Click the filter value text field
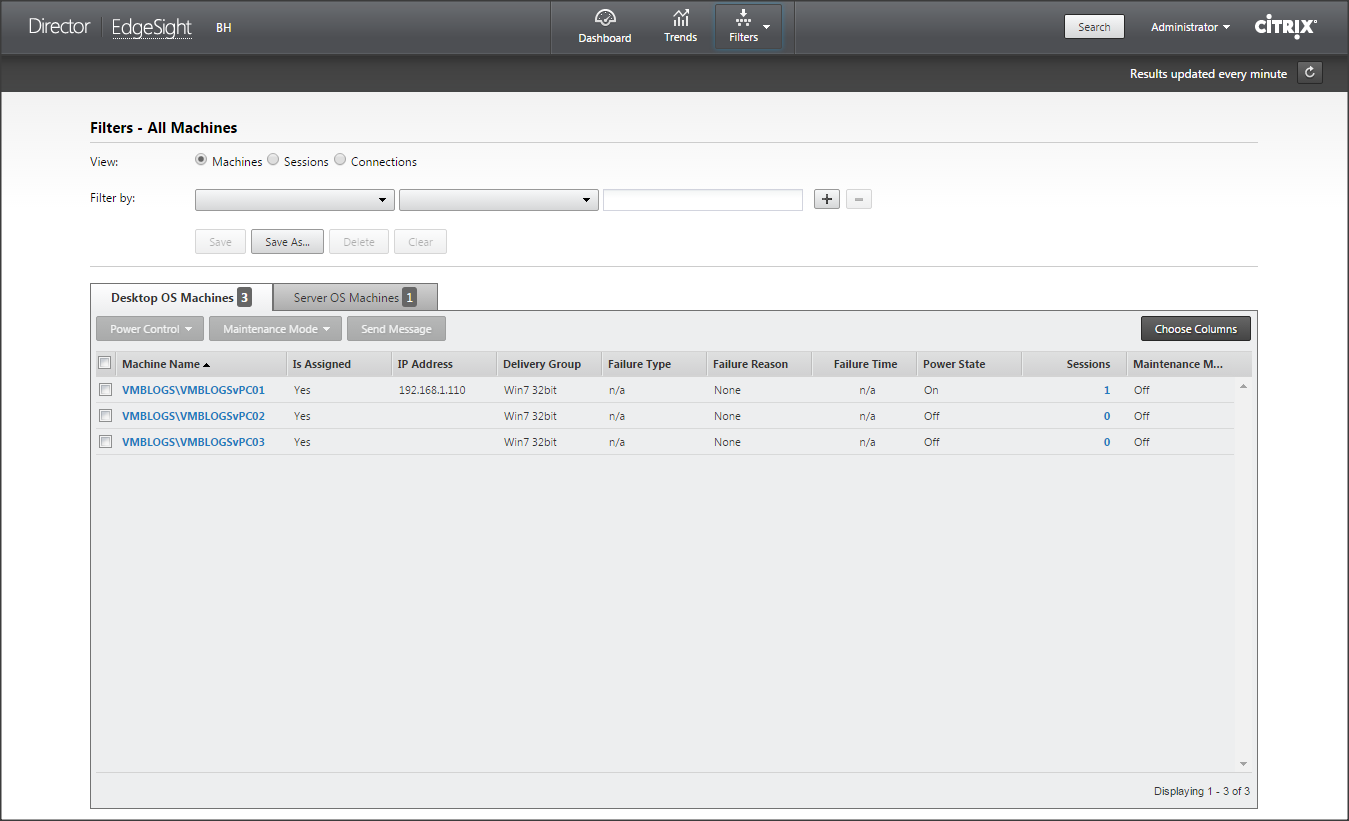 click(702, 200)
